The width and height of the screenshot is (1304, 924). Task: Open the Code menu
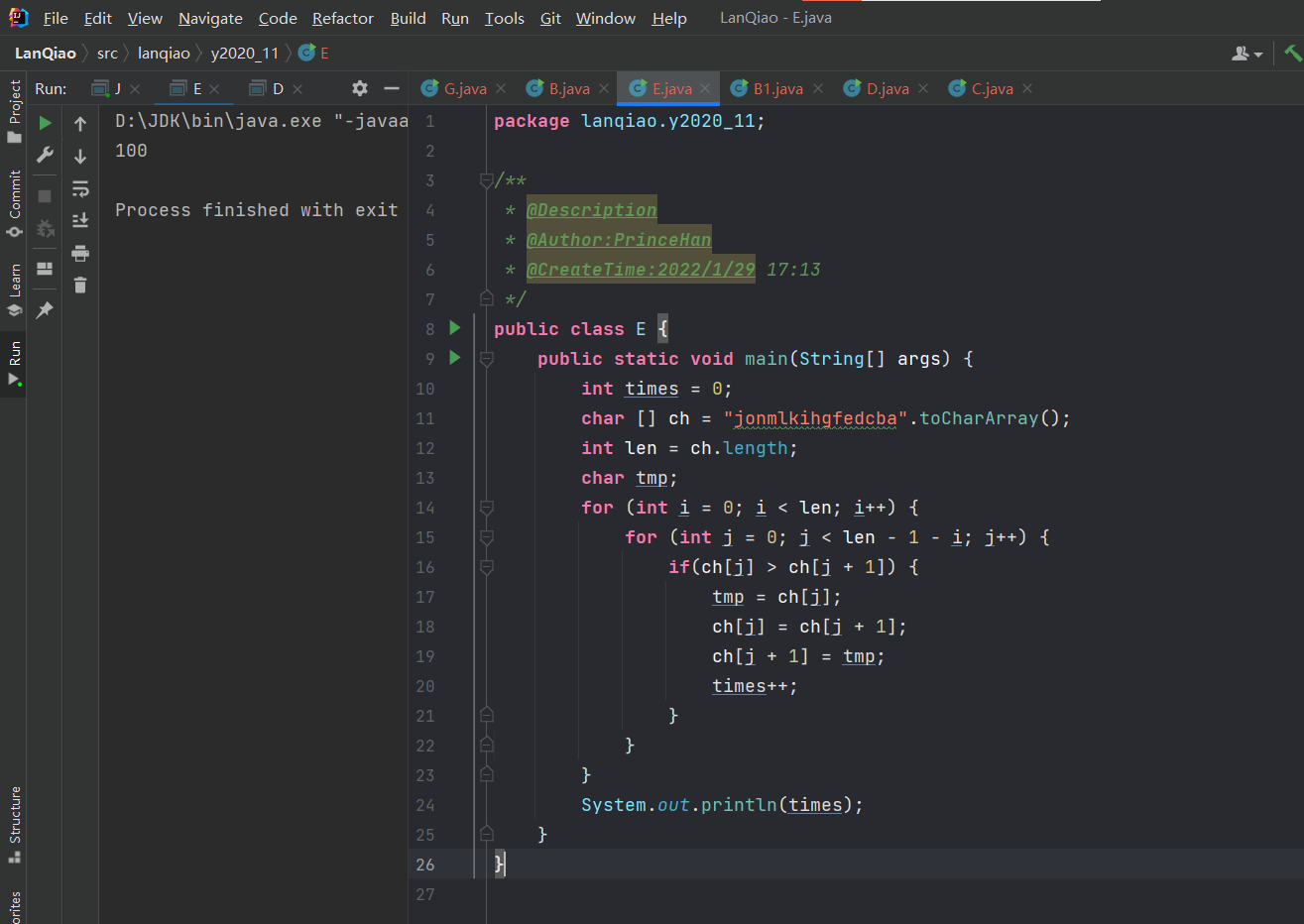click(x=278, y=18)
